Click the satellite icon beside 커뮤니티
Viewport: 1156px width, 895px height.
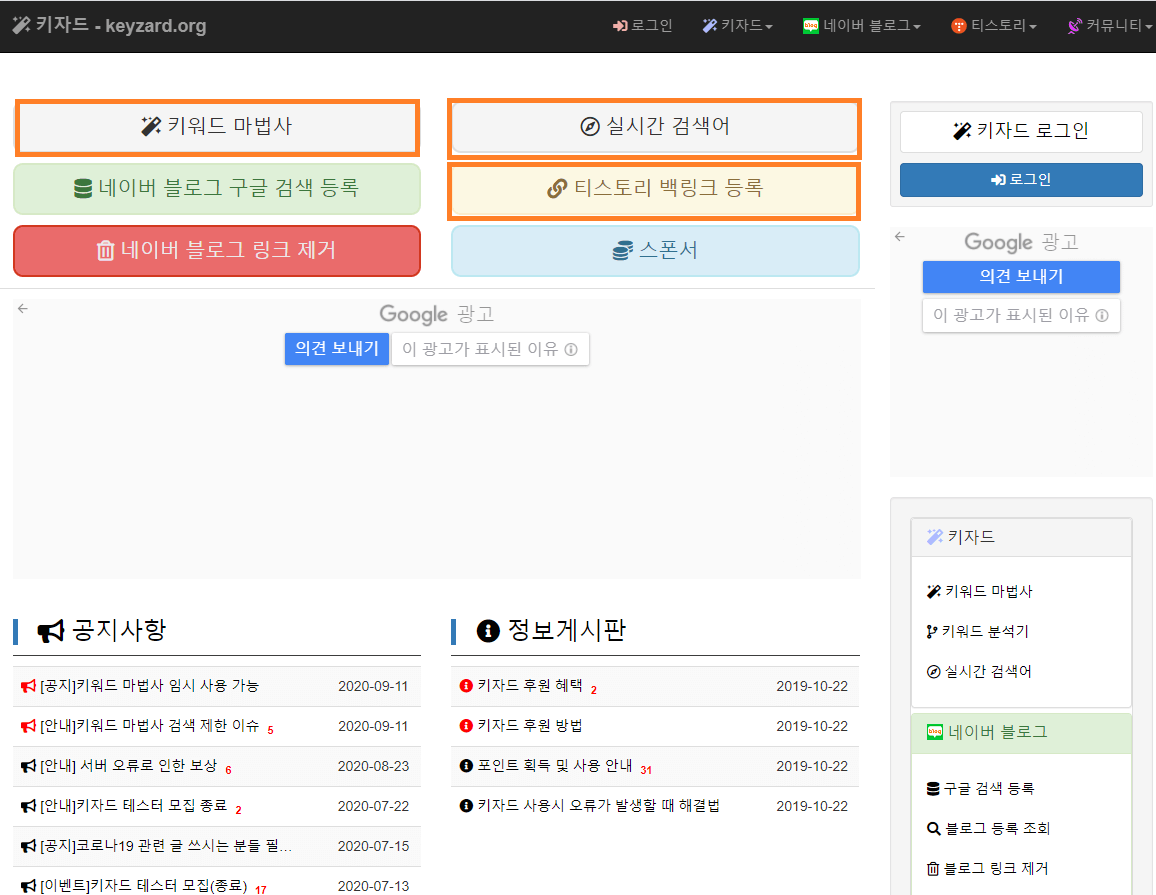[x=1074, y=27]
